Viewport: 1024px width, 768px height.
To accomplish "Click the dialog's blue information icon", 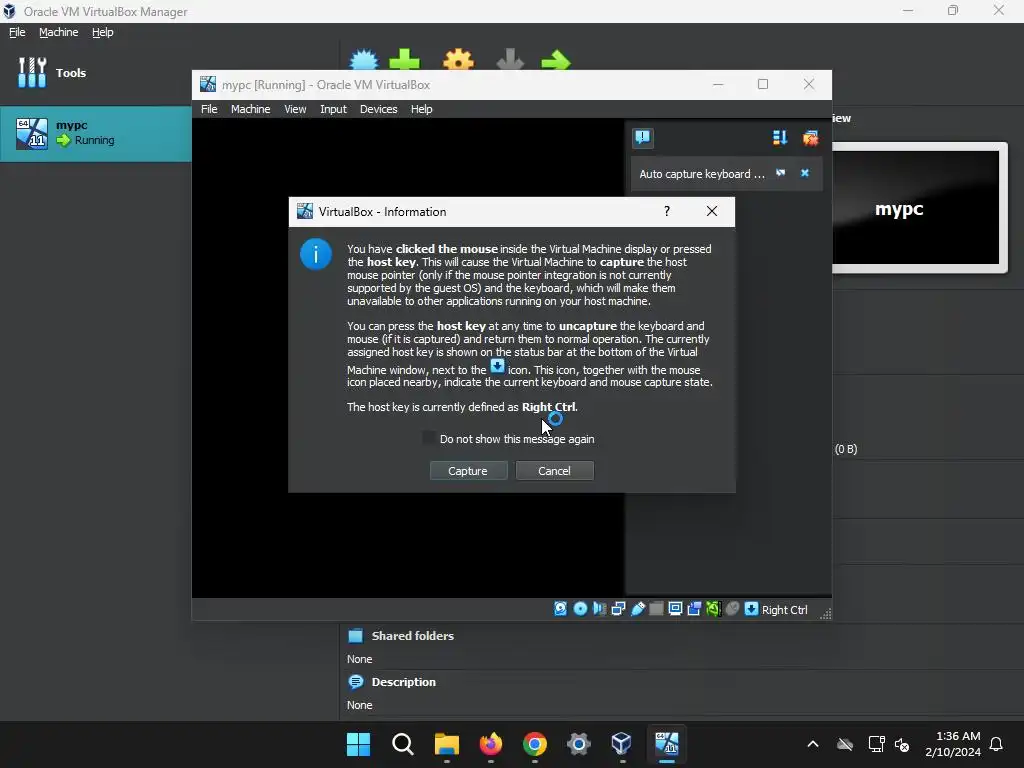I will [x=315, y=254].
